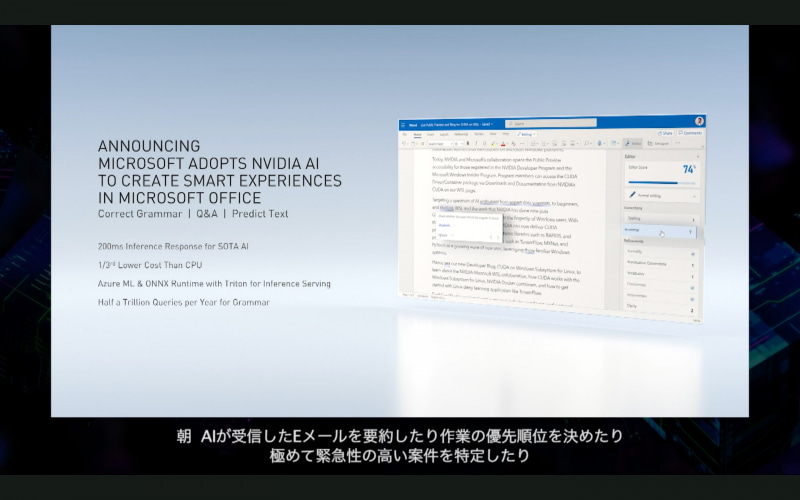Switch to the References tab

pyautogui.click(x=461, y=134)
